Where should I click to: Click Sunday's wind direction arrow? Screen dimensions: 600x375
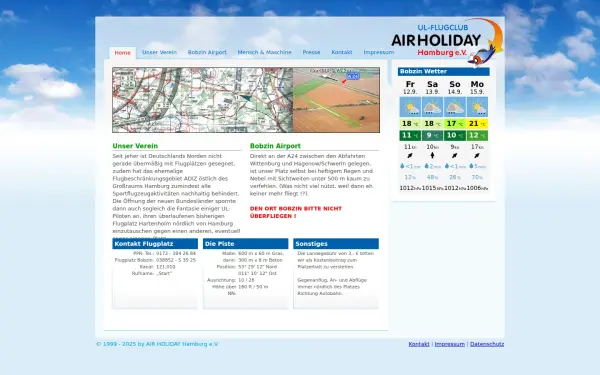[x=455, y=156]
